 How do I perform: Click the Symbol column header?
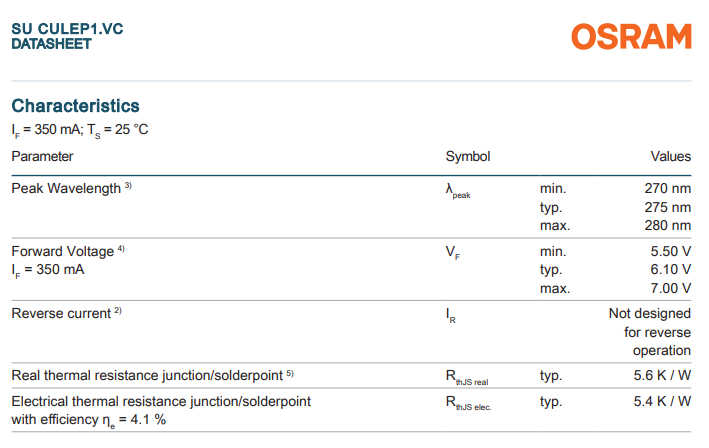pos(467,156)
